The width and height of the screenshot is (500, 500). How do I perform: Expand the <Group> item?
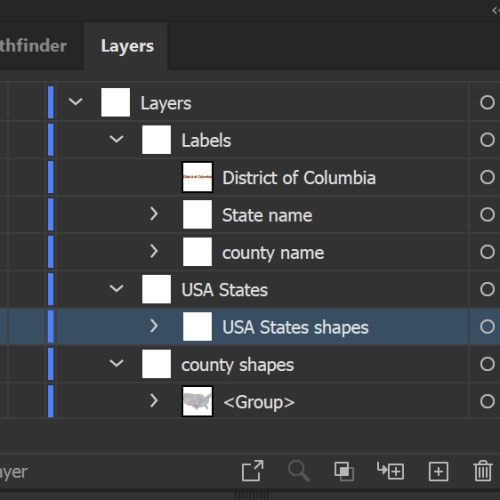tap(154, 400)
